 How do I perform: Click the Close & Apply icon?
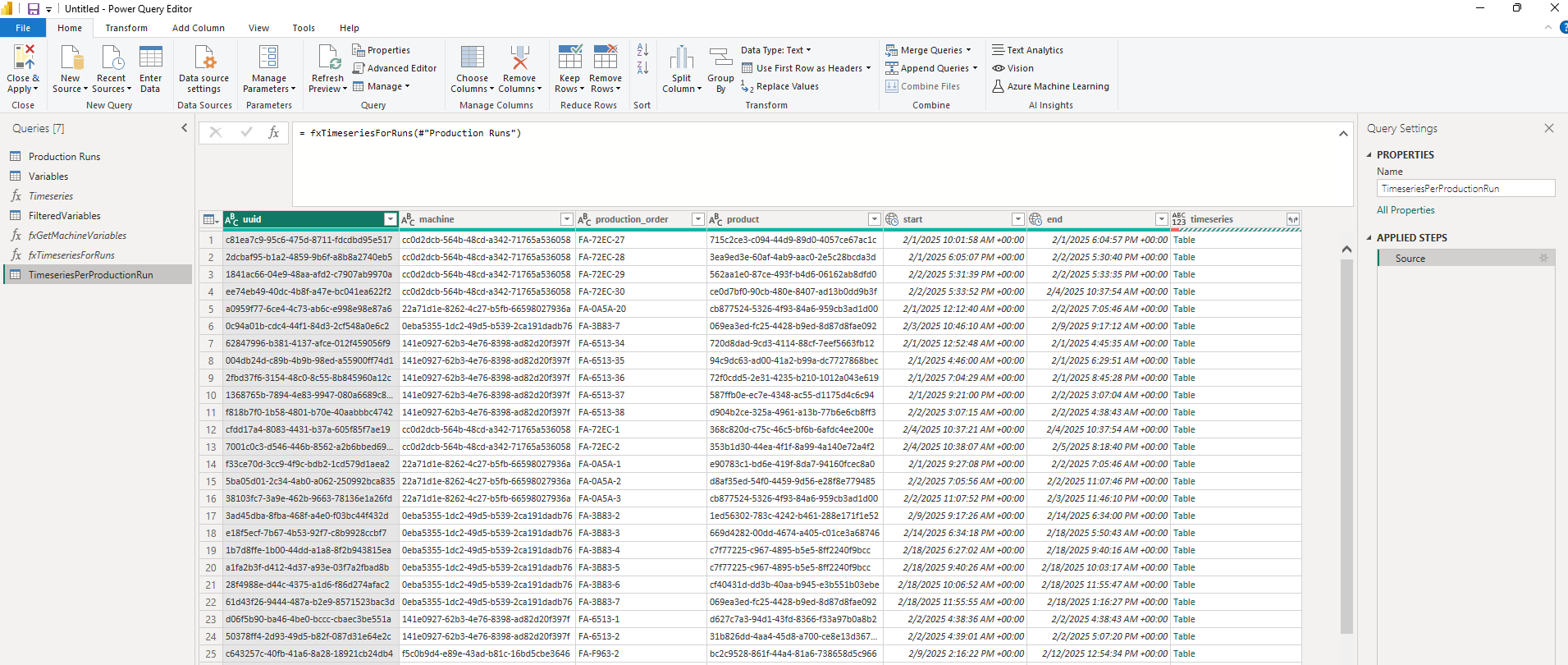[x=24, y=57]
